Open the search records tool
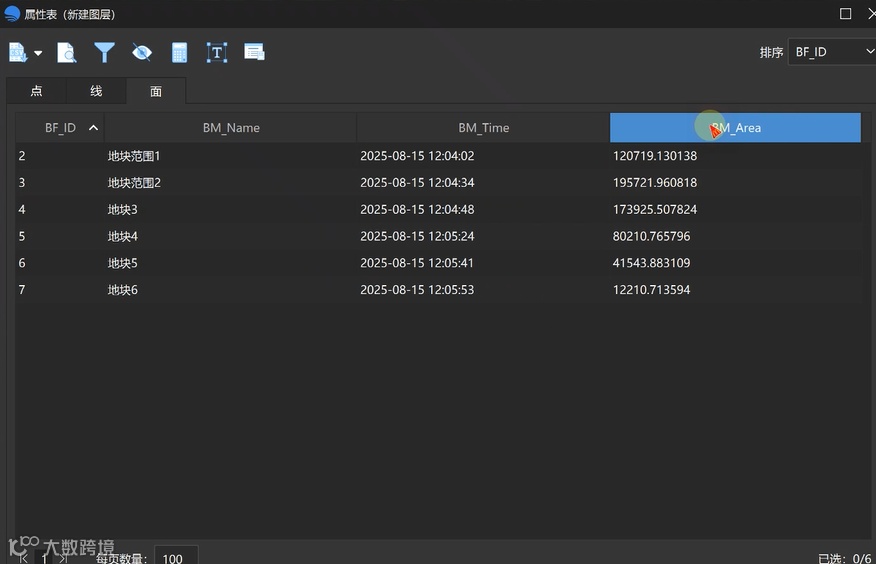The width and height of the screenshot is (876, 564). click(x=66, y=53)
